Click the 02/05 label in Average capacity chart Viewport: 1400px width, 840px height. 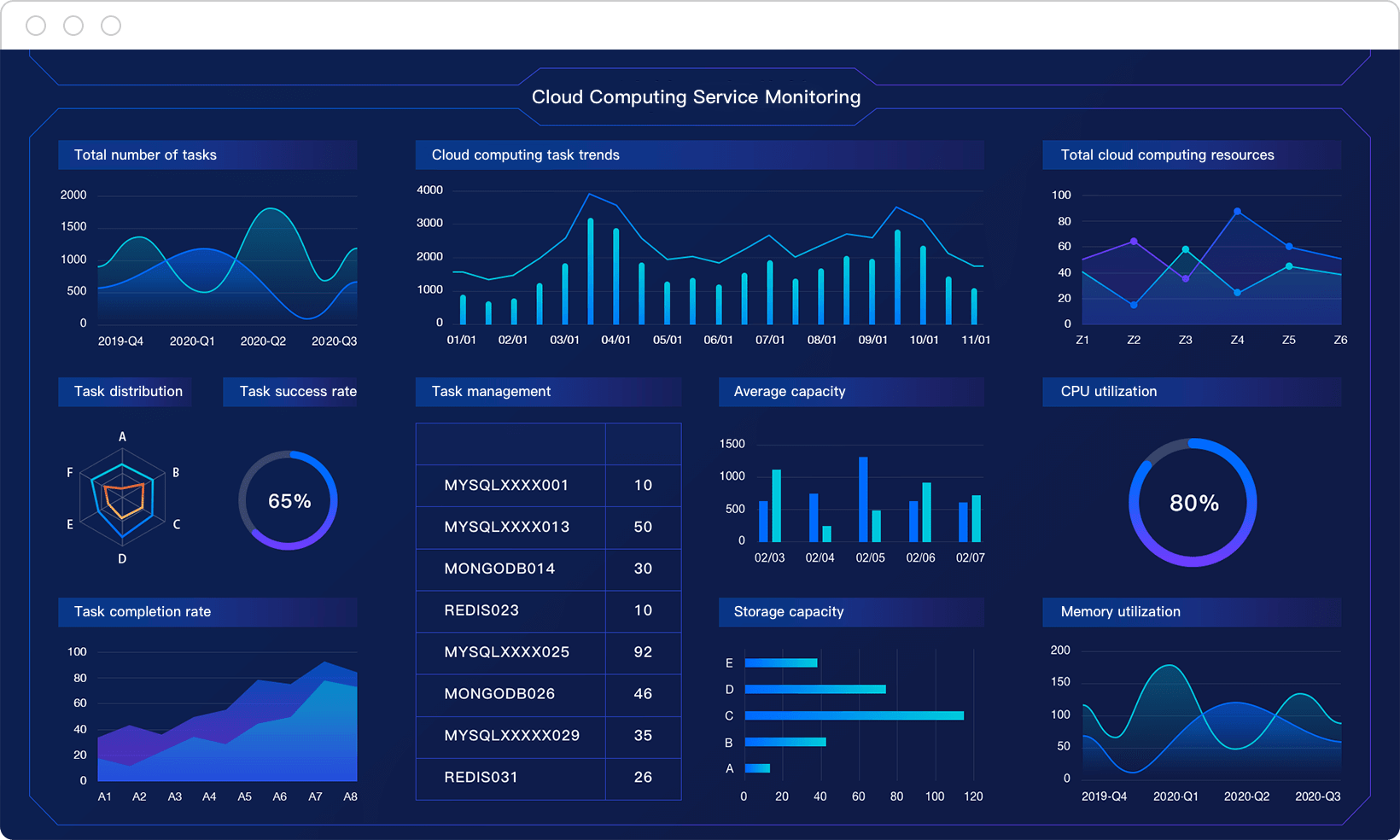[x=870, y=557]
